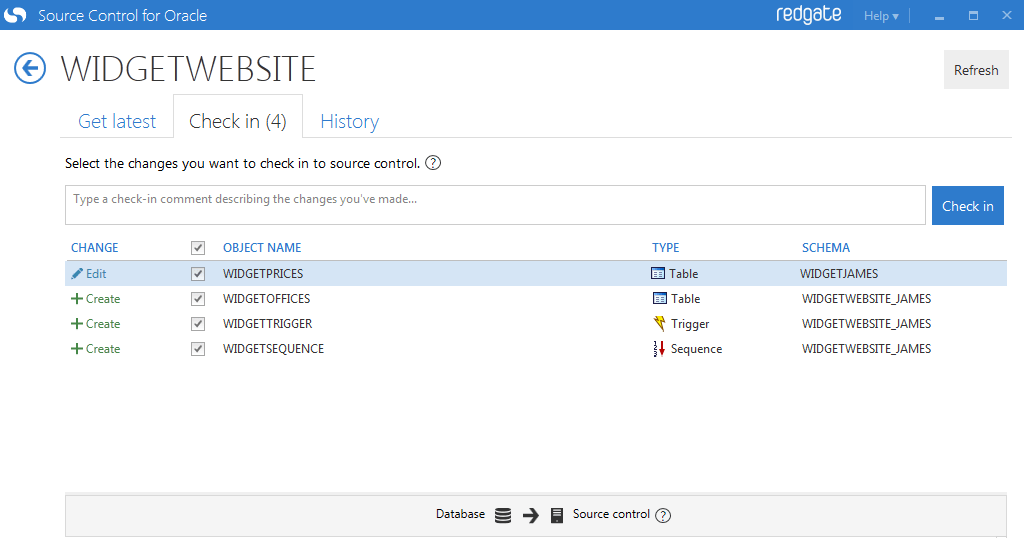Close the Source Control for Oracle window
The height and width of the screenshot is (538, 1024).
click(x=1006, y=16)
